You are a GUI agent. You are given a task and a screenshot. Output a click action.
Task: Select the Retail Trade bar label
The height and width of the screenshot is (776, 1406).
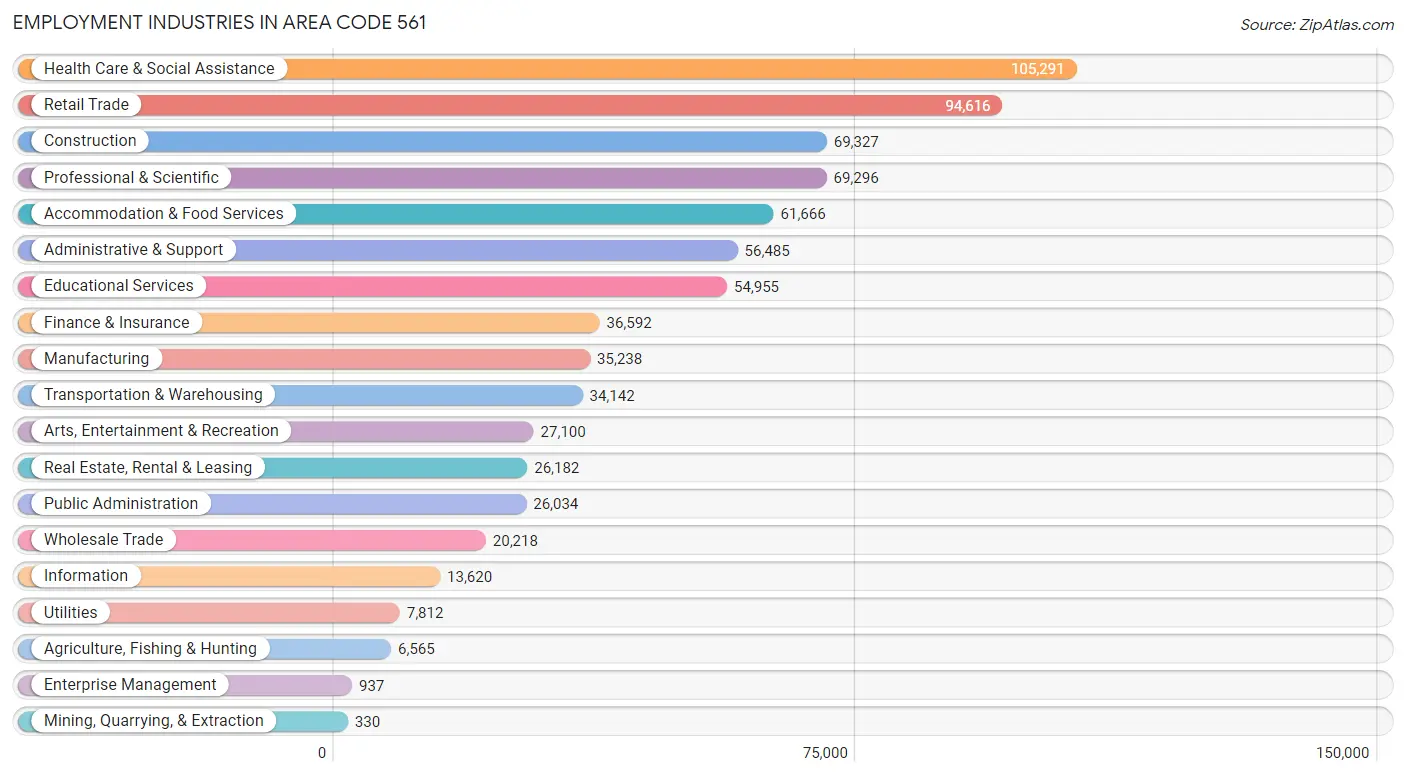[86, 104]
